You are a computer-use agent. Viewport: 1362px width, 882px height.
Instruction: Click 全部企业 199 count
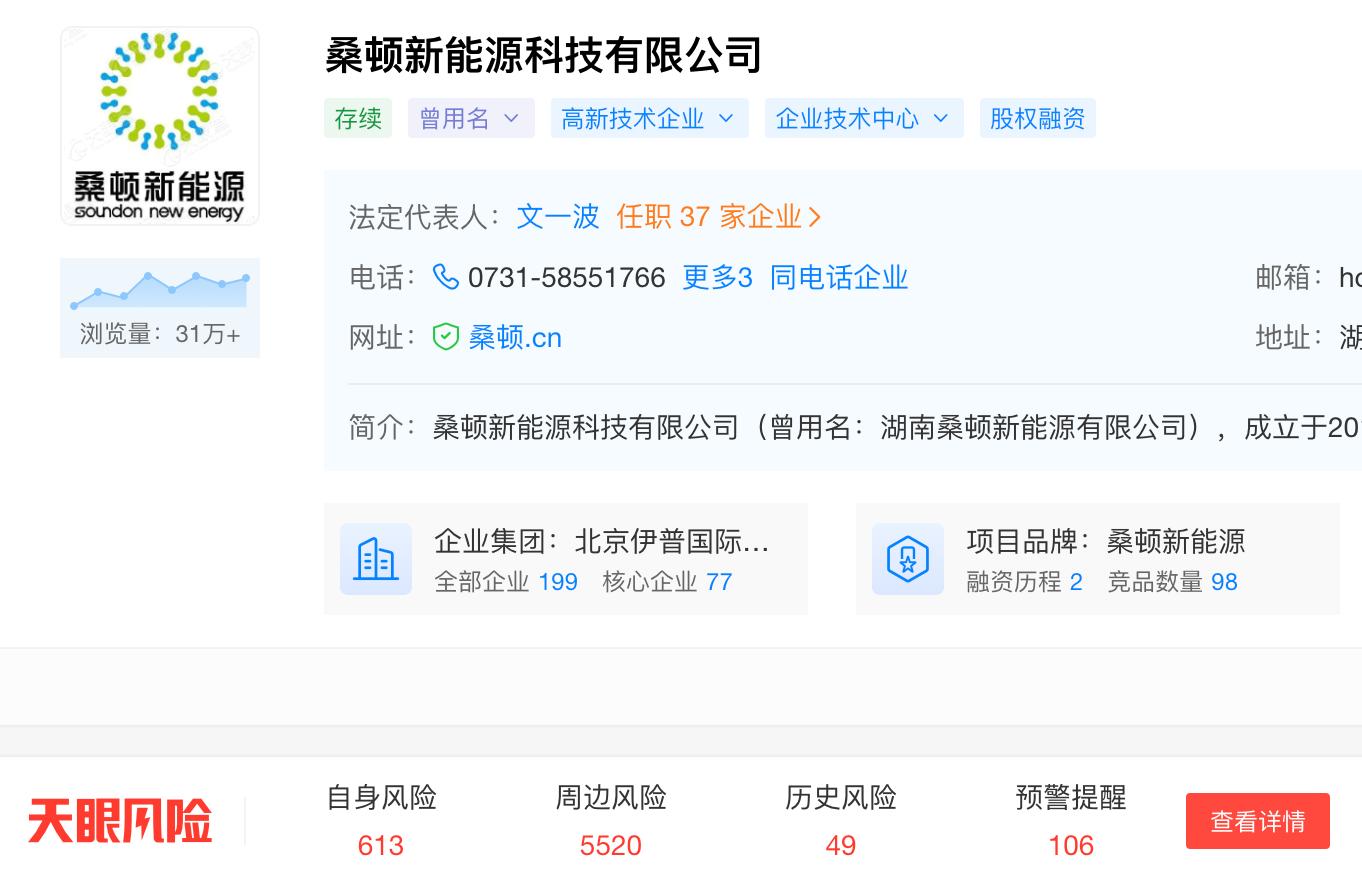coord(506,582)
